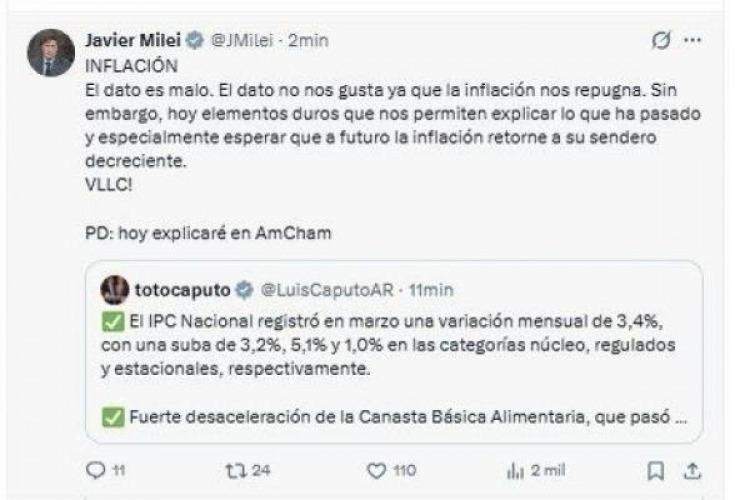The height and width of the screenshot is (500, 750).
Task: Click the verified badge next to totocaputo
Action: pos(243,290)
